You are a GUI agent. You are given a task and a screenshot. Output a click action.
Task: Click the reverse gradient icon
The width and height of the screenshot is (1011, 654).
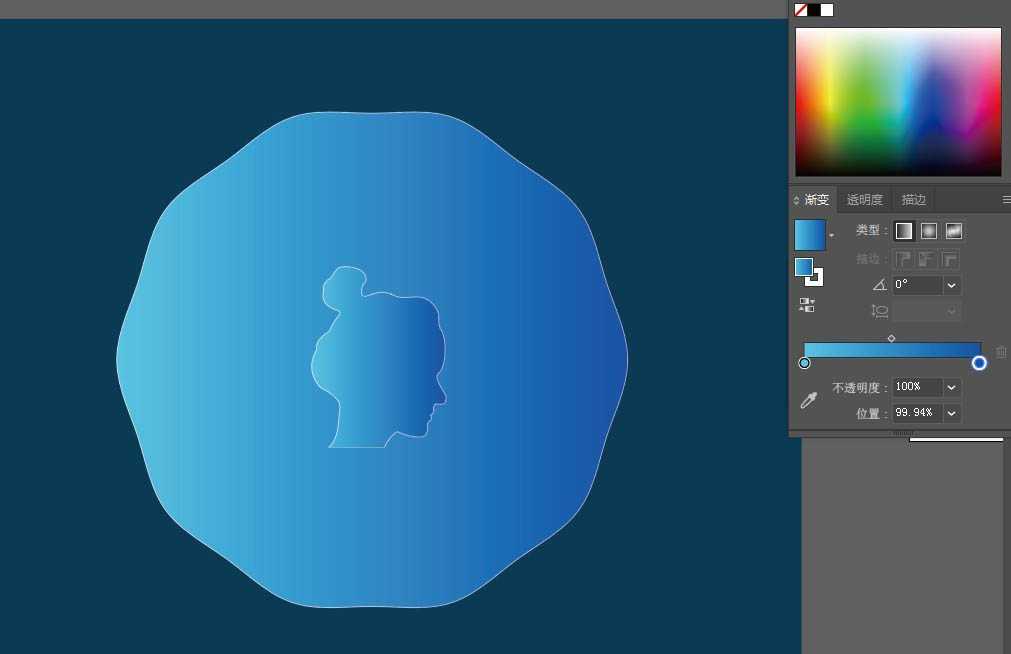(806, 306)
